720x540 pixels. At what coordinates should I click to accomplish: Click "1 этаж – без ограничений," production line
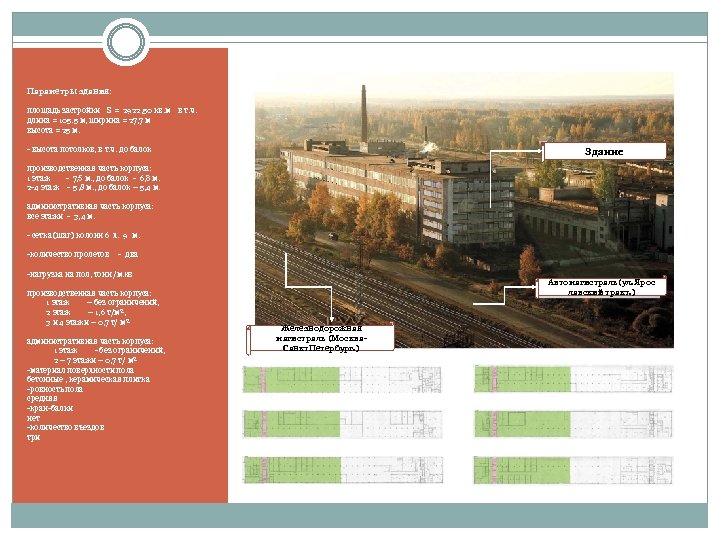[x=102, y=302]
